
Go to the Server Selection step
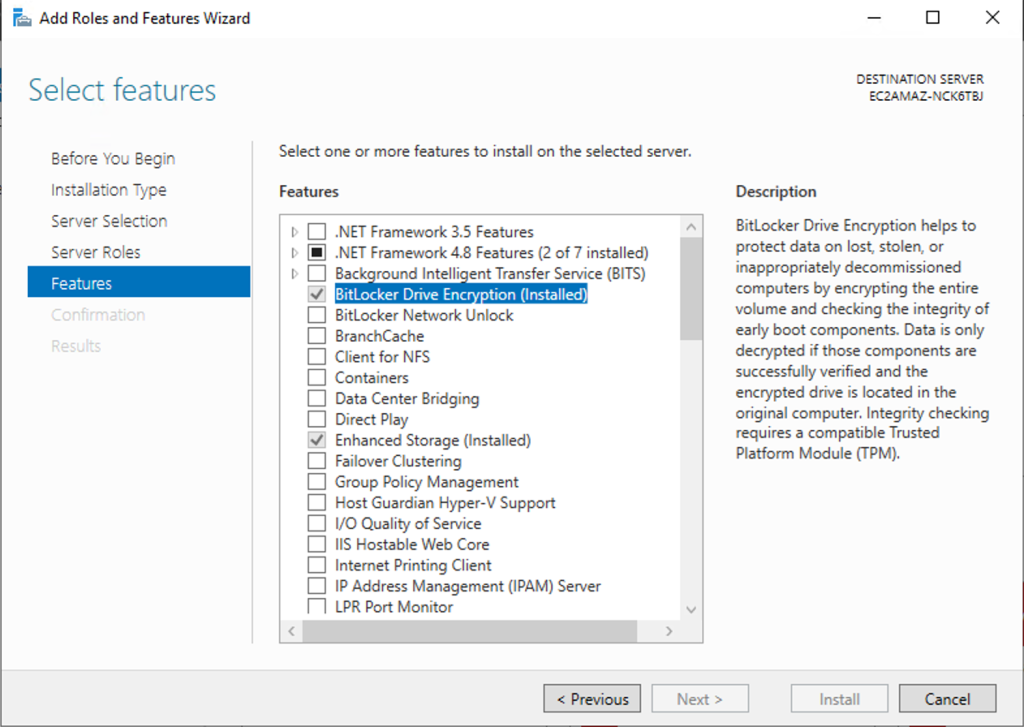[108, 220]
